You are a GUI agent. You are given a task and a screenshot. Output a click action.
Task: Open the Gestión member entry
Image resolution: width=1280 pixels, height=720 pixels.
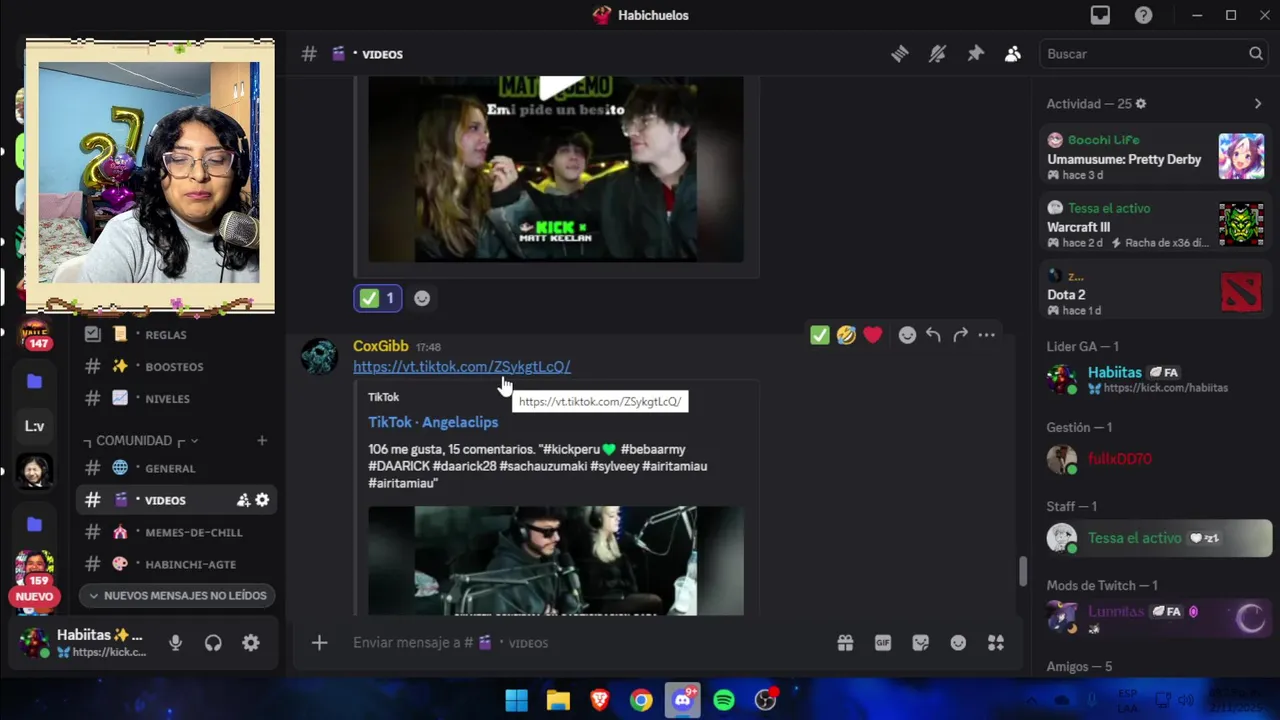coord(1156,459)
